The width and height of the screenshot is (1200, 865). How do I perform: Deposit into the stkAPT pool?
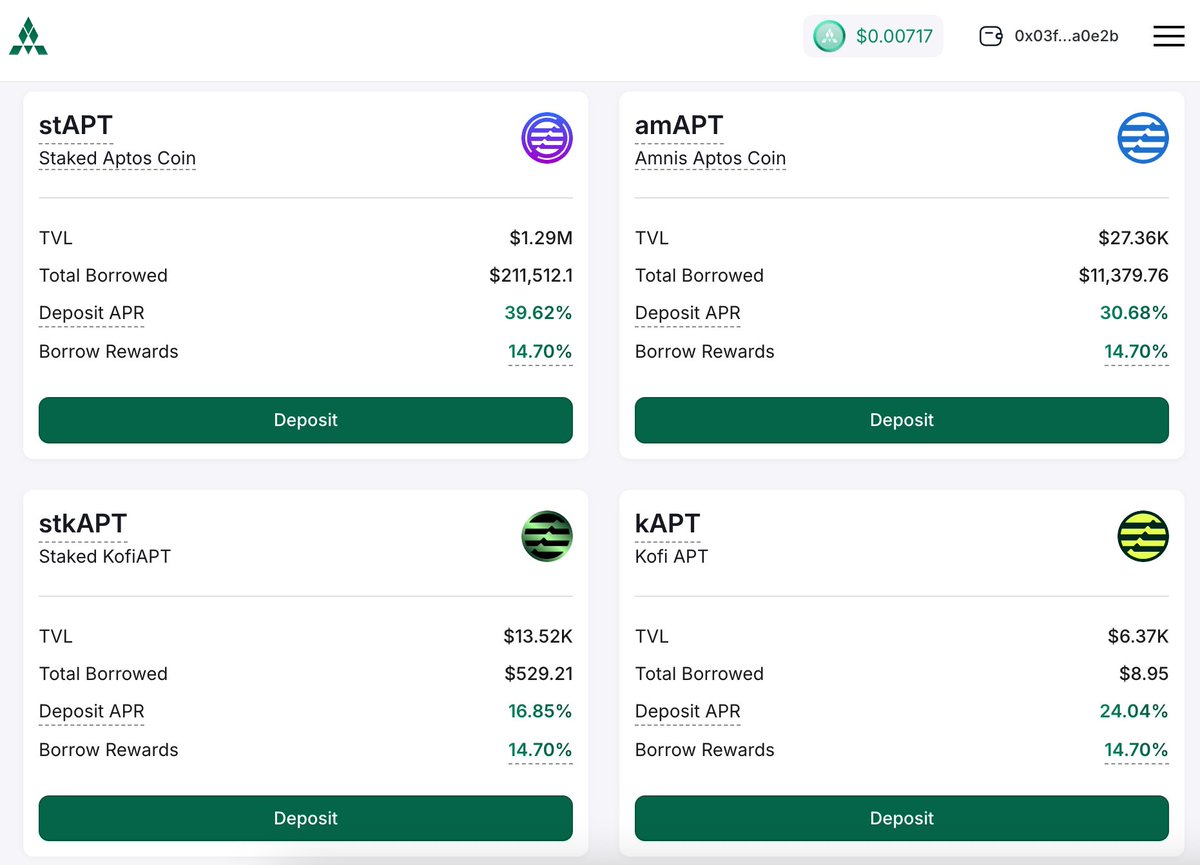tap(306, 818)
